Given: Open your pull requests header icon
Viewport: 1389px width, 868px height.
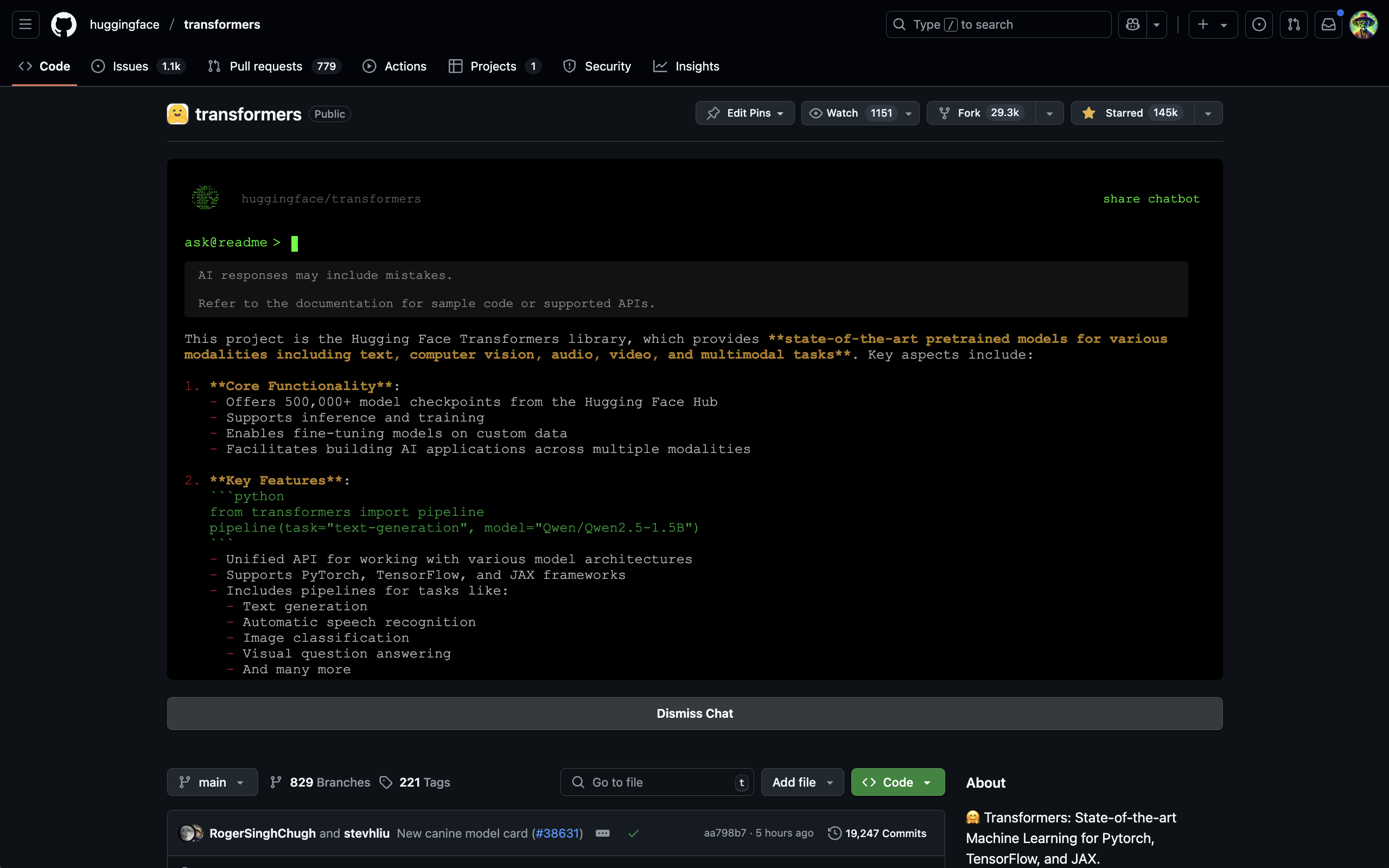Looking at the screenshot, I should pos(1294,25).
